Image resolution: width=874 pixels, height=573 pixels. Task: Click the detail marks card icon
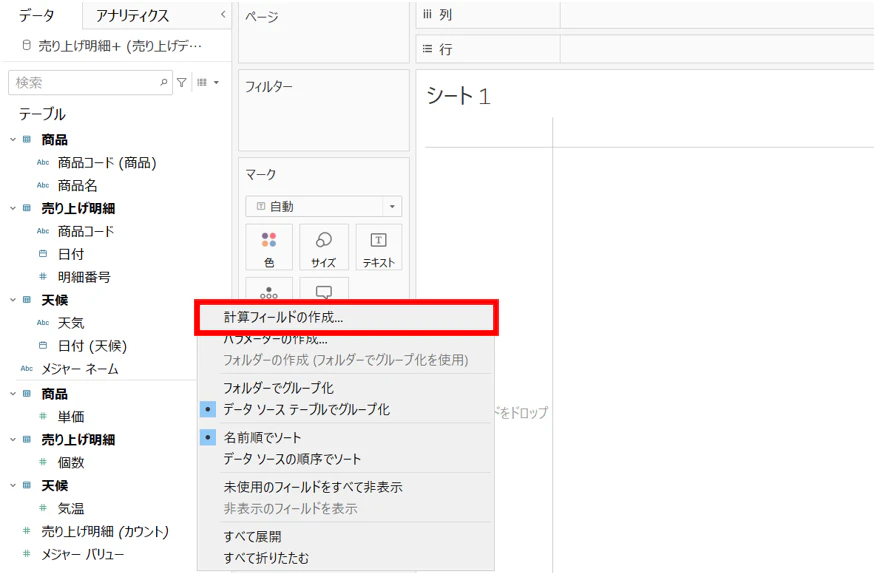pos(269,293)
